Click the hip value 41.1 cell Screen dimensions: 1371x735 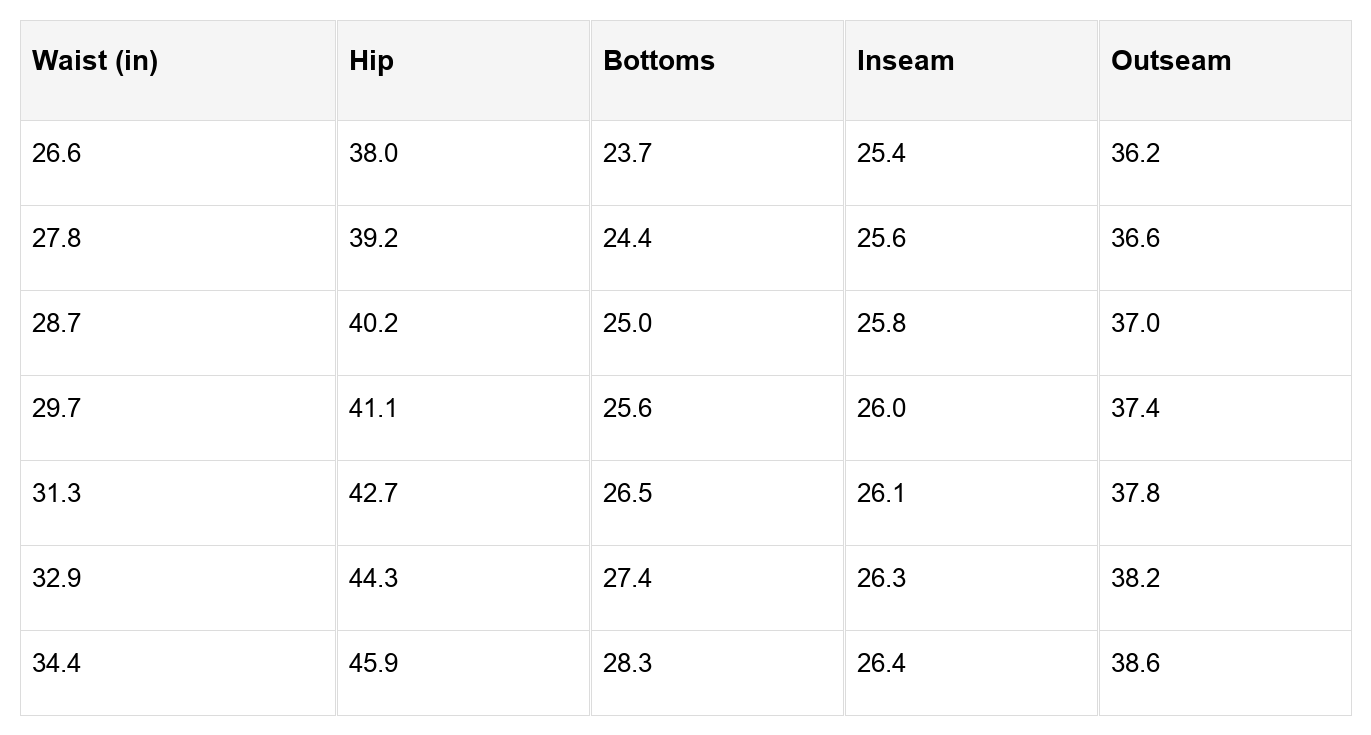(374, 409)
